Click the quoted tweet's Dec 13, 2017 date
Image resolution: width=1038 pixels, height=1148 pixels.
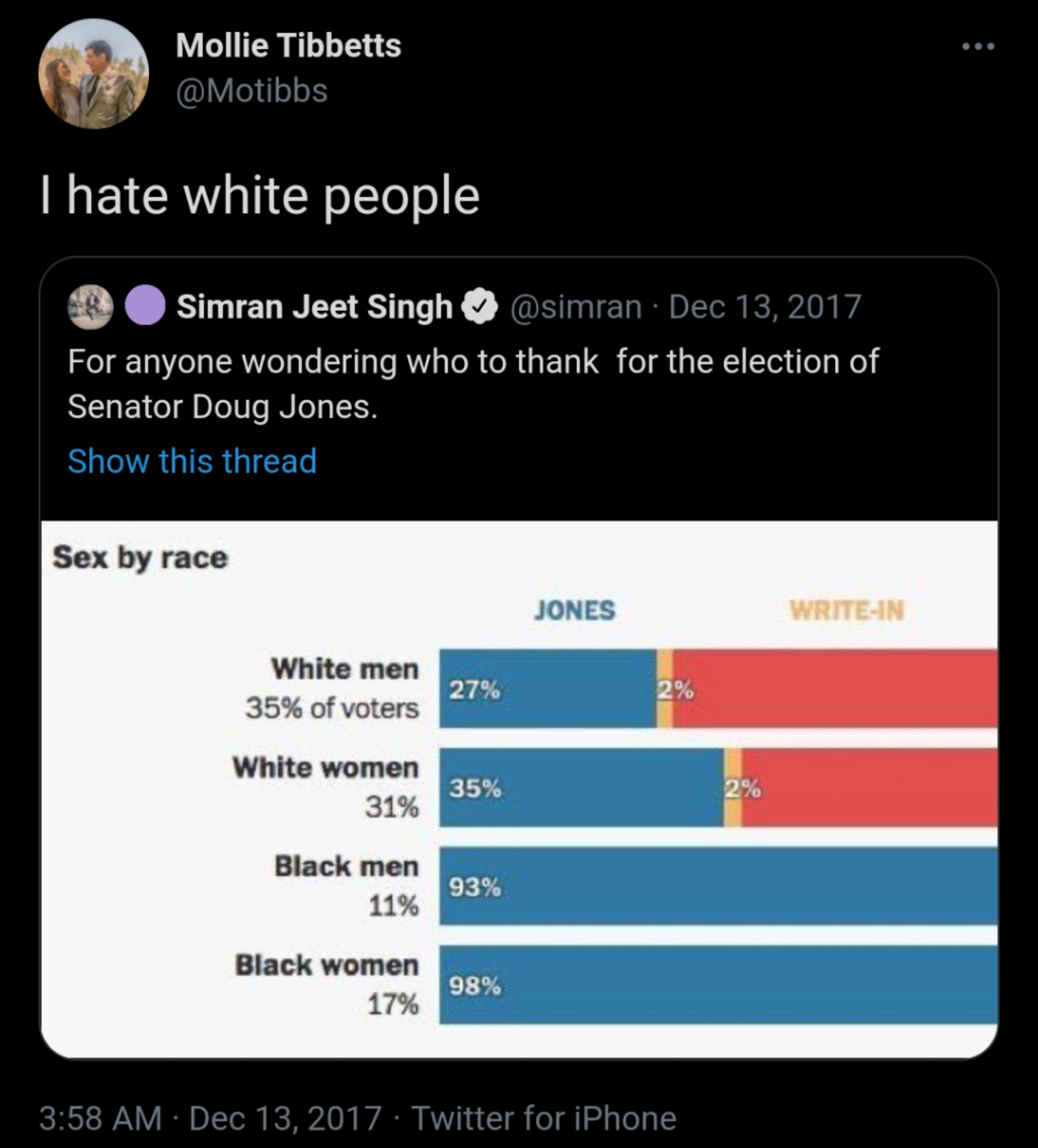pos(764,307)
